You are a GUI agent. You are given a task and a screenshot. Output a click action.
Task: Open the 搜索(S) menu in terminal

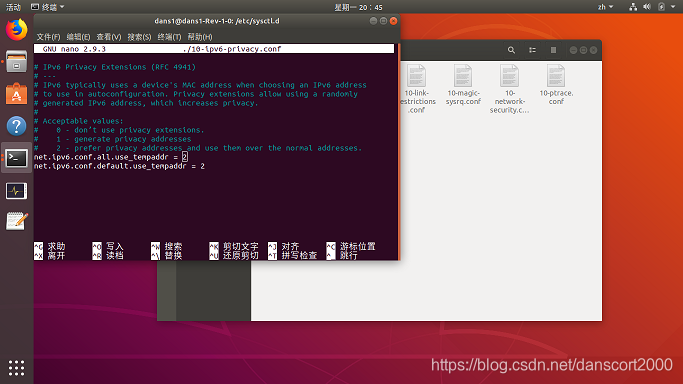coord(139,37)
